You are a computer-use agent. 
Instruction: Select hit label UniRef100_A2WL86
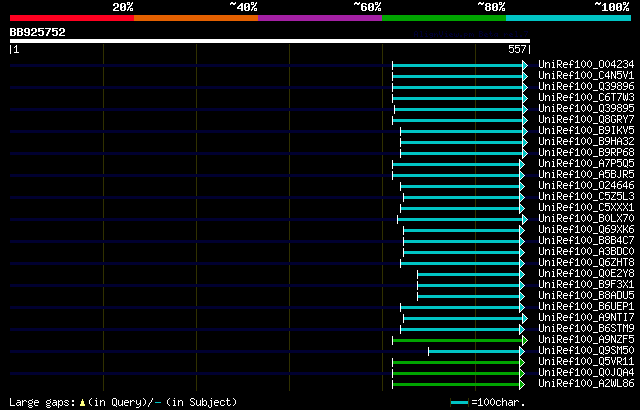(586, 384)
